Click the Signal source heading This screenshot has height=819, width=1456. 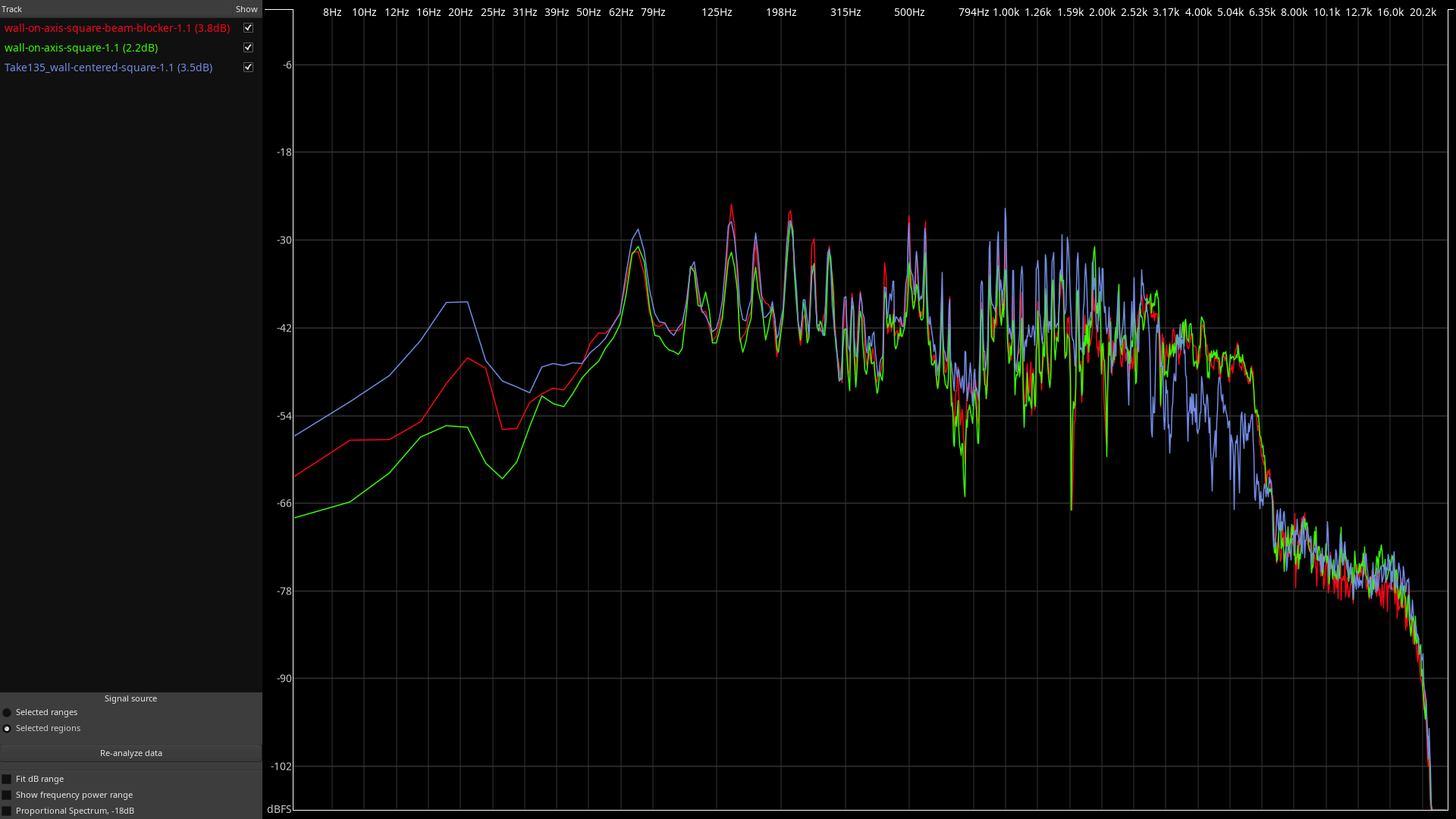(130, 698)
